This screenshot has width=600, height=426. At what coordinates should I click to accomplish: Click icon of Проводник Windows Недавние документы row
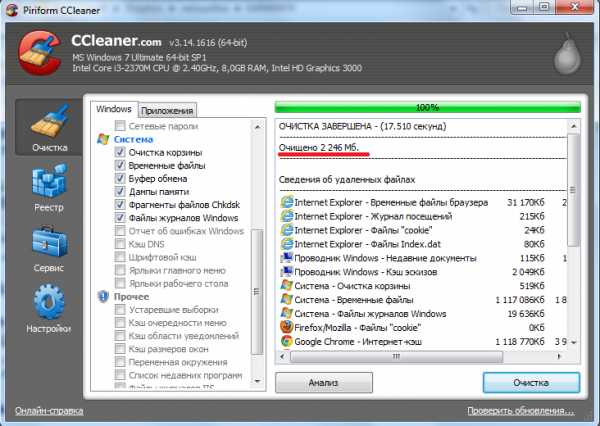[x=287, y=258]
